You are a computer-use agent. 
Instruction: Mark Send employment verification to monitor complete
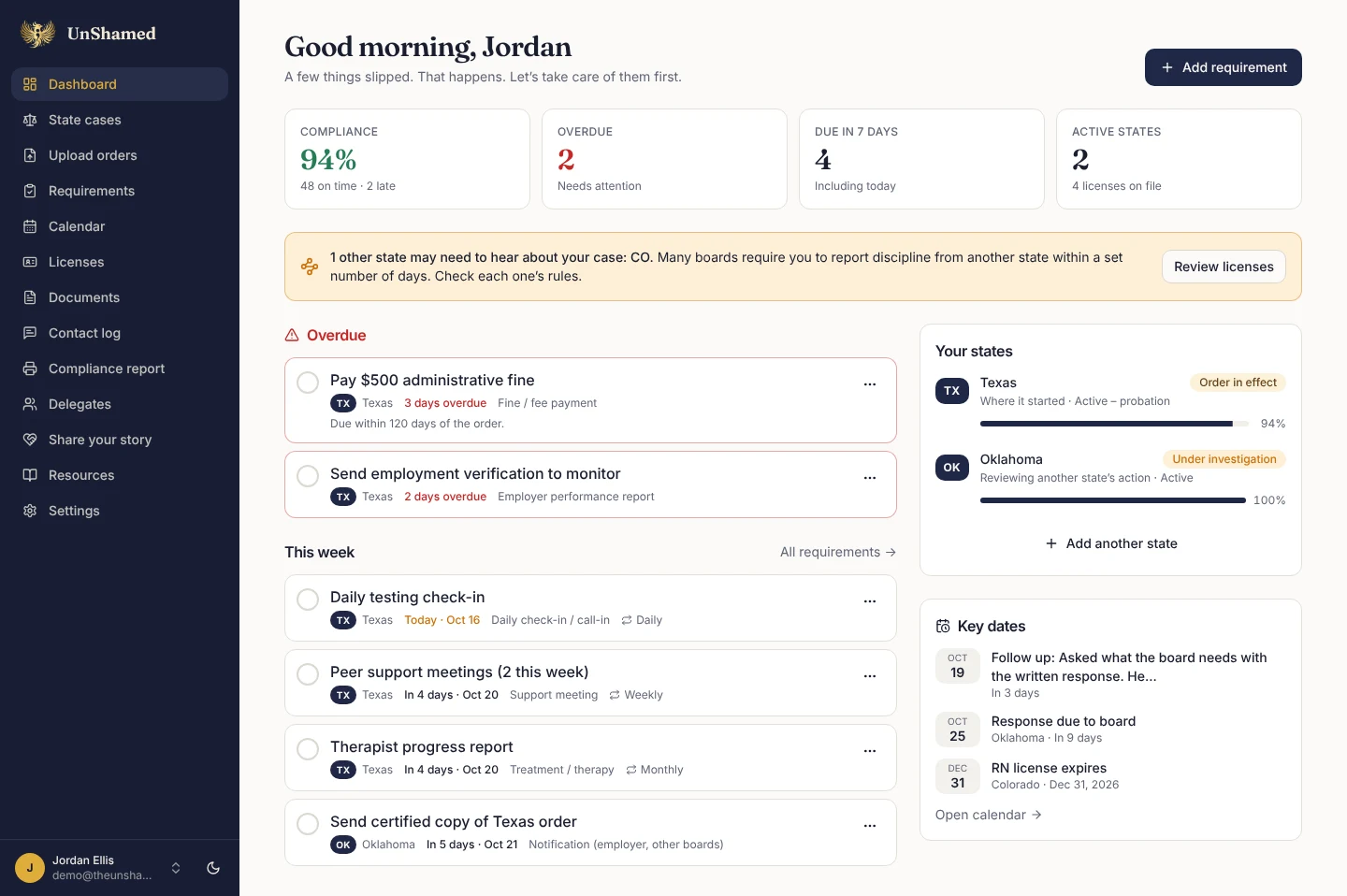pyautogui.click(x=308, y=476)
